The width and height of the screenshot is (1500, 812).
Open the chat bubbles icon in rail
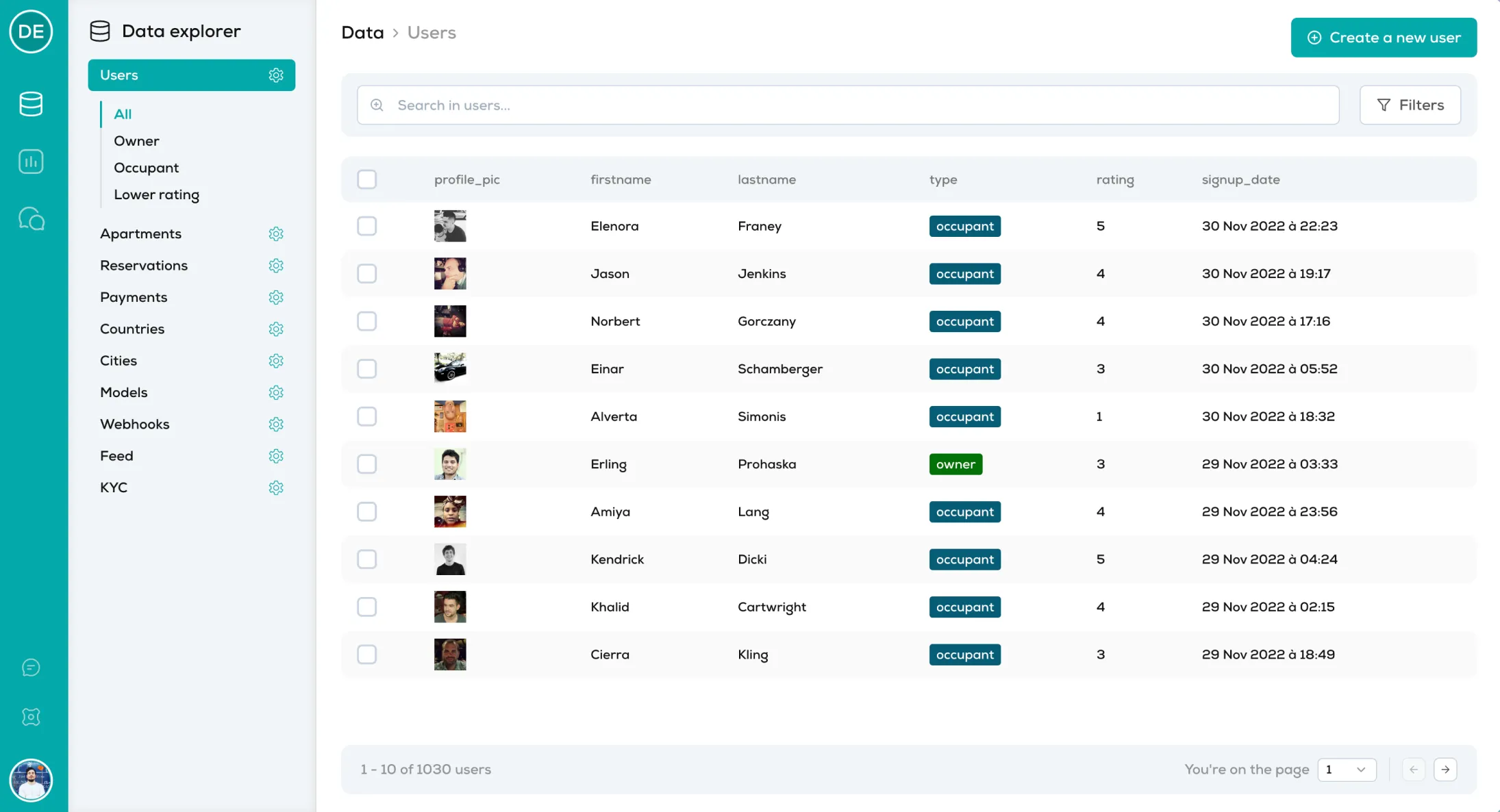[x=31, y=219]
